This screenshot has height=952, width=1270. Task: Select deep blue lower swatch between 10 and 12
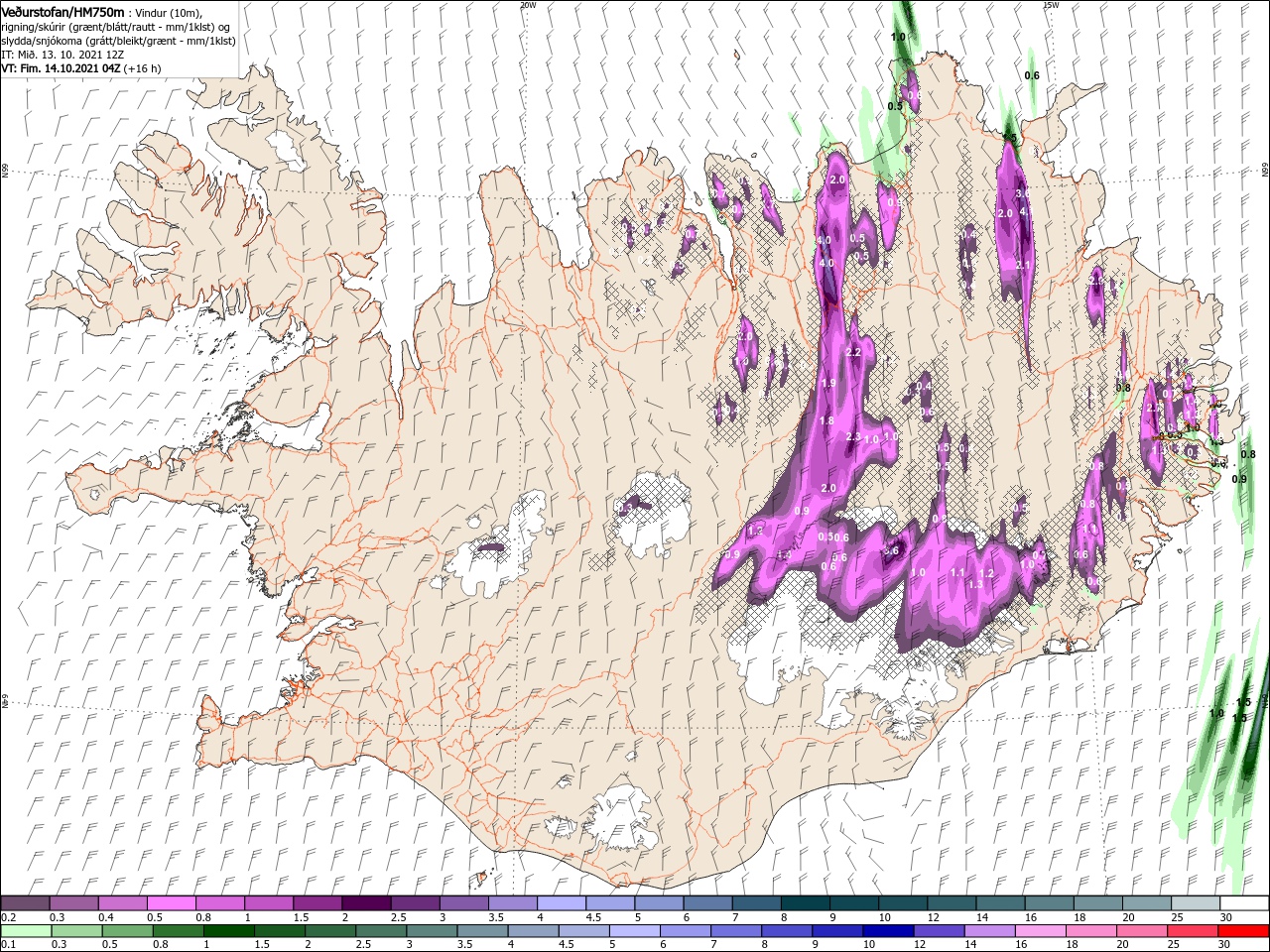pos(889,931)
